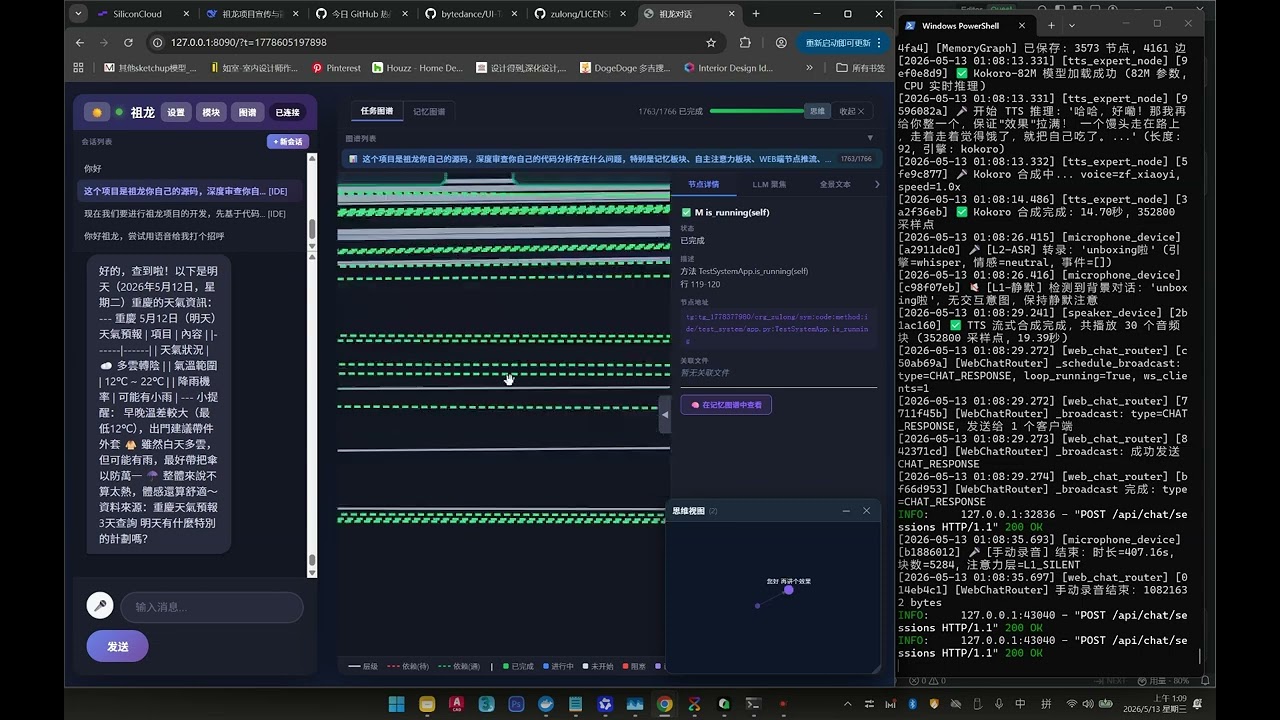Open the Houzz - Home De... bookmark

tap(418, 68)
